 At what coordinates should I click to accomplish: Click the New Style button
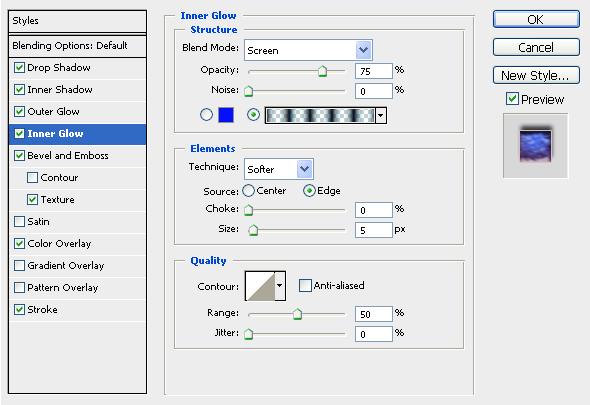(536, 75)
